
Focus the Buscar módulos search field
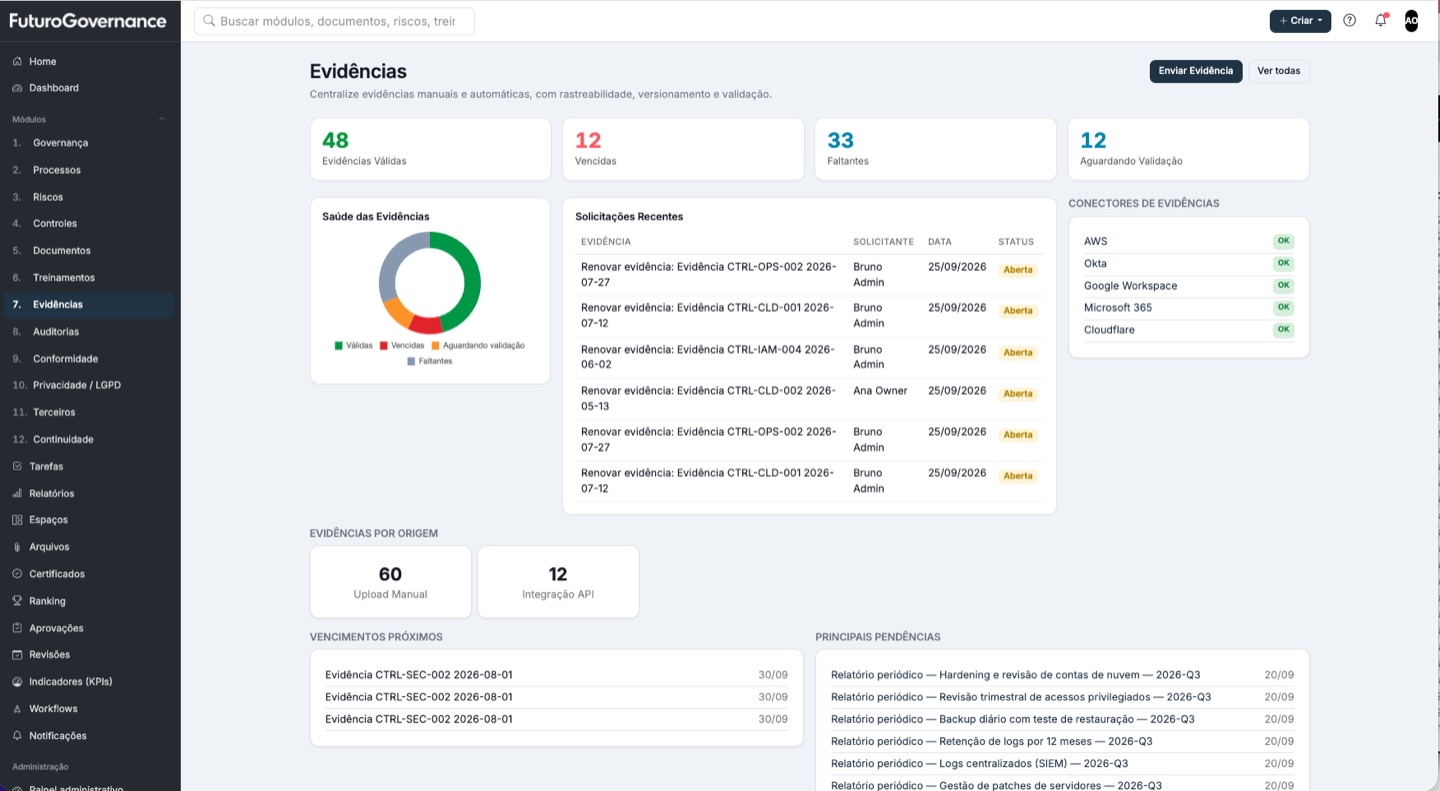coord(334,21)
